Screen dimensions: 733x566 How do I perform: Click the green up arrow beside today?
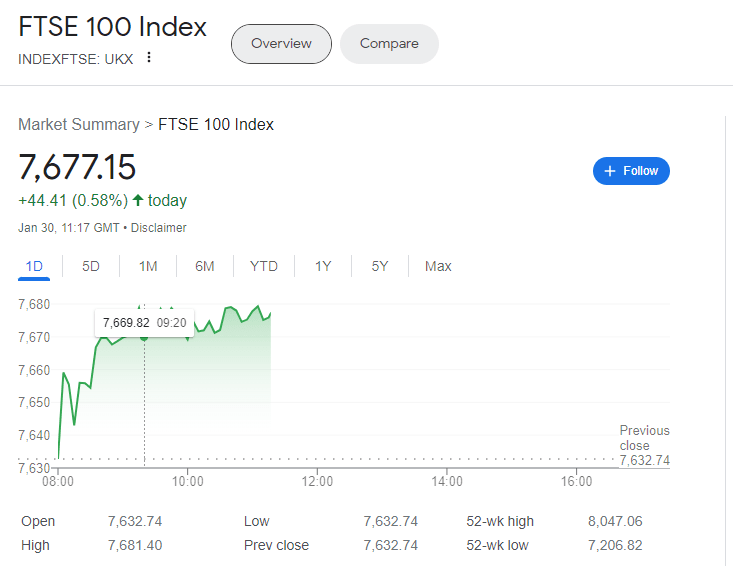(x=138, y=201)
